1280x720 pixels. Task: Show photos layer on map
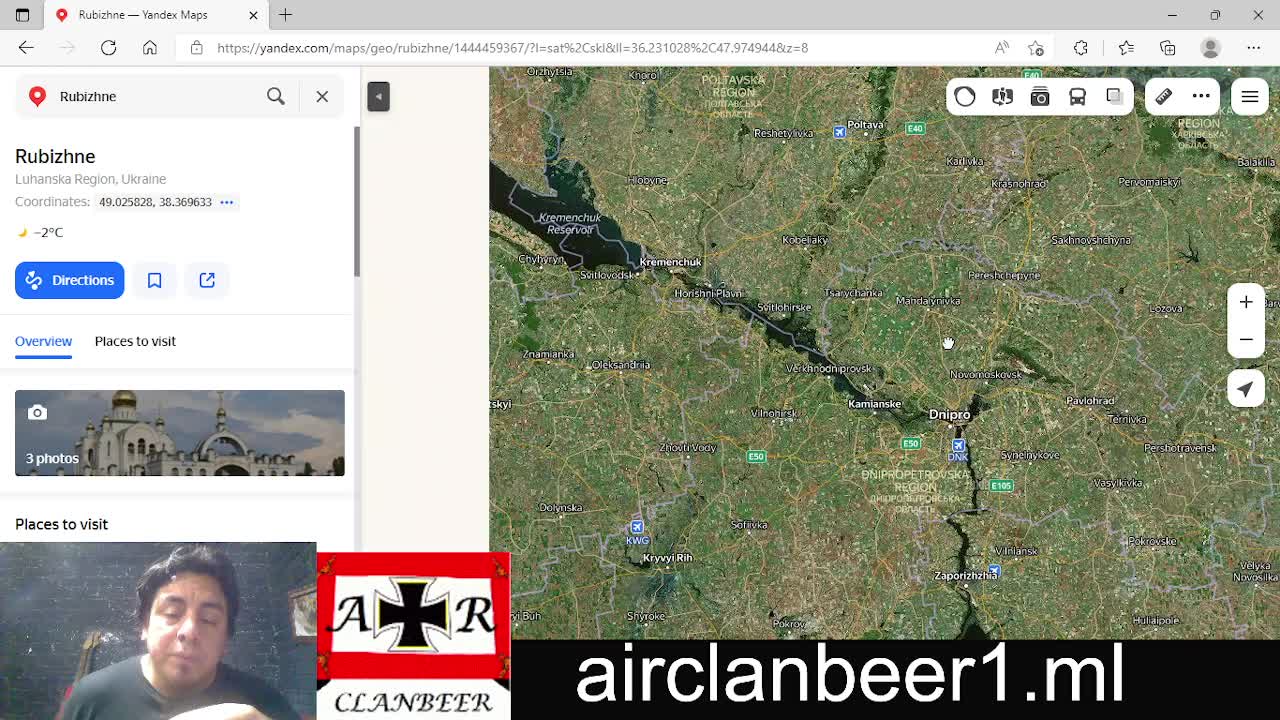1040,96
